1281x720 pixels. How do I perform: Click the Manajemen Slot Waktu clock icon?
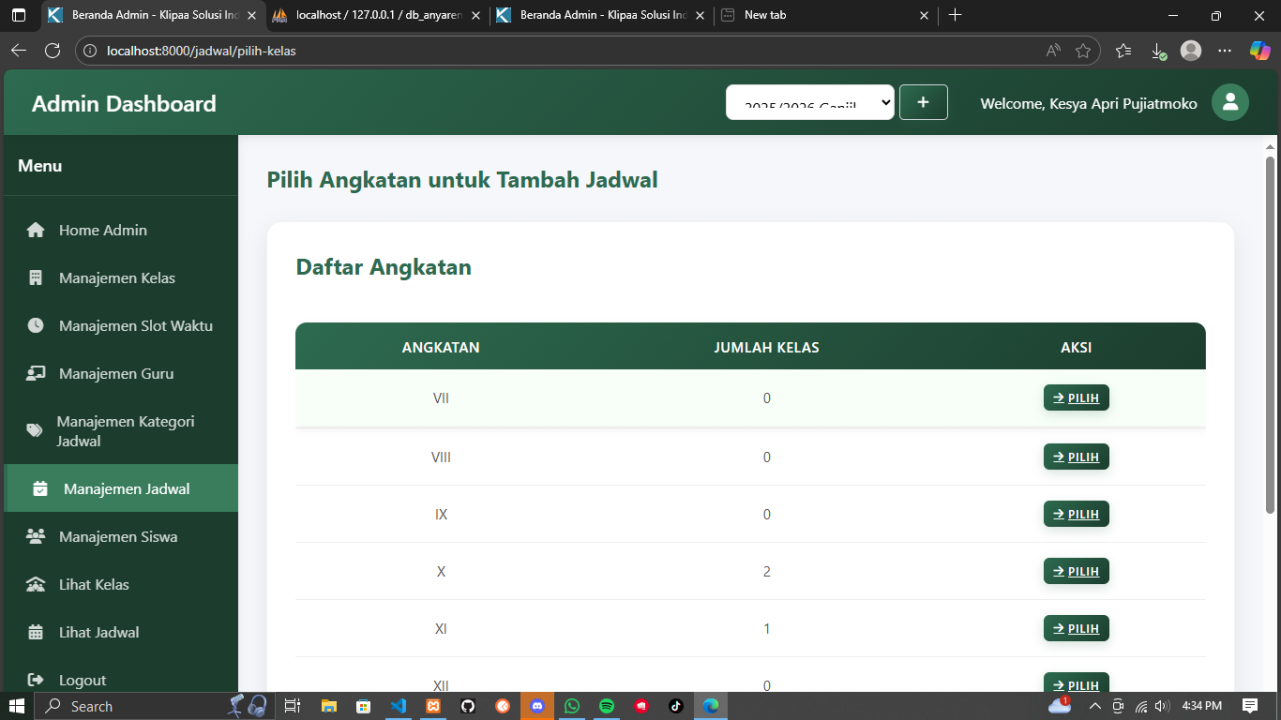coord(36,326)
